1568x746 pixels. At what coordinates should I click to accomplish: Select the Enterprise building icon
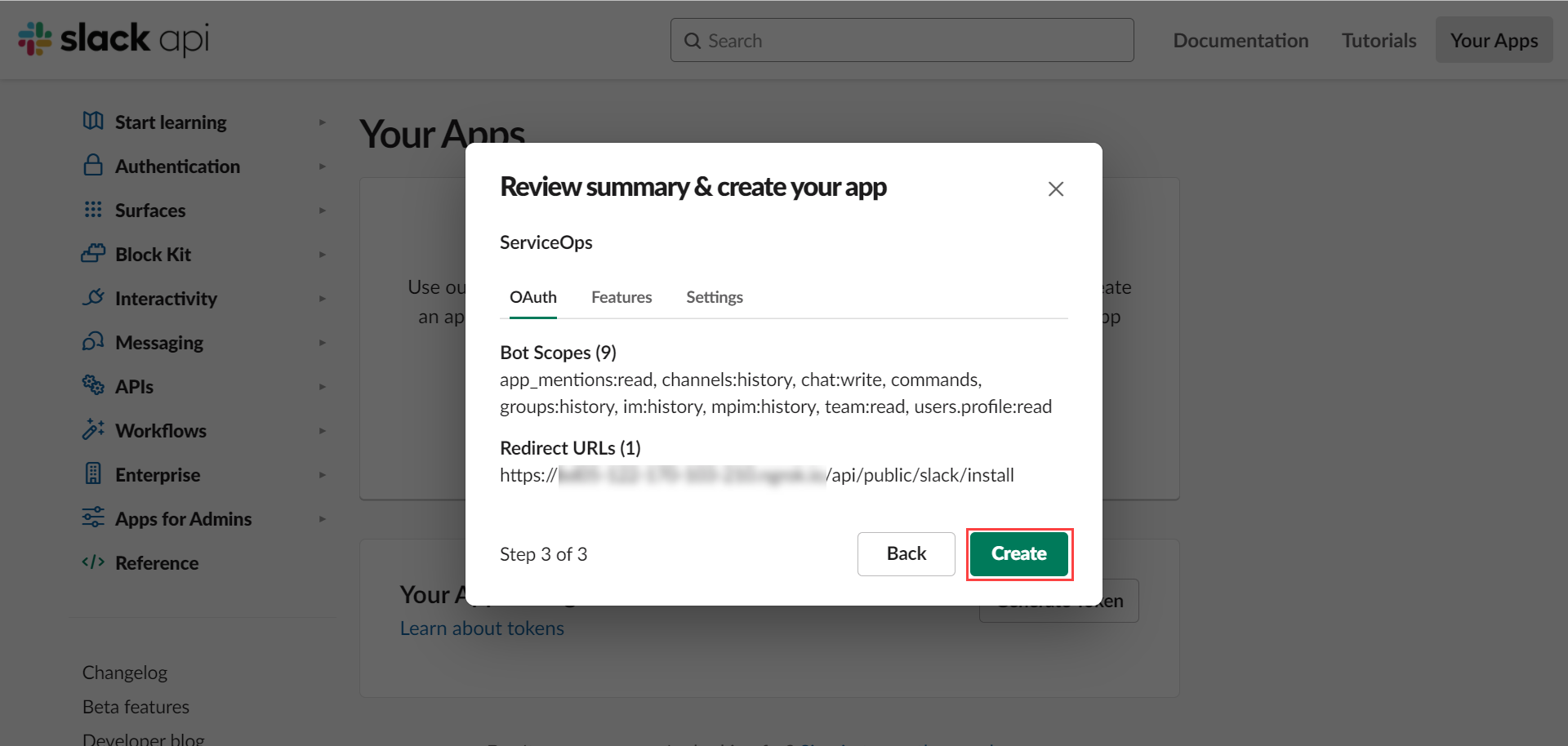pos(93,474)
